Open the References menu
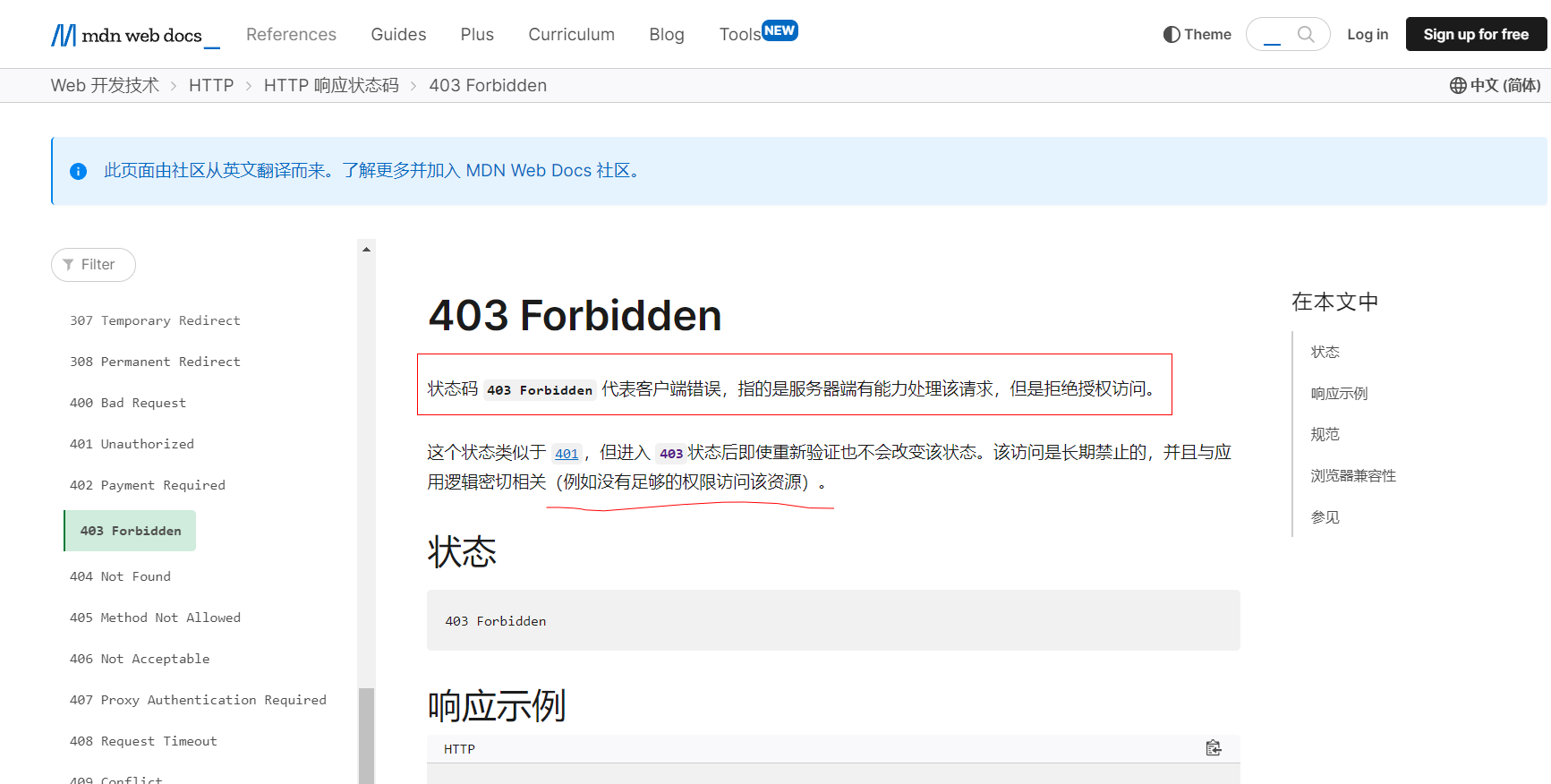 tap(291, 34)
